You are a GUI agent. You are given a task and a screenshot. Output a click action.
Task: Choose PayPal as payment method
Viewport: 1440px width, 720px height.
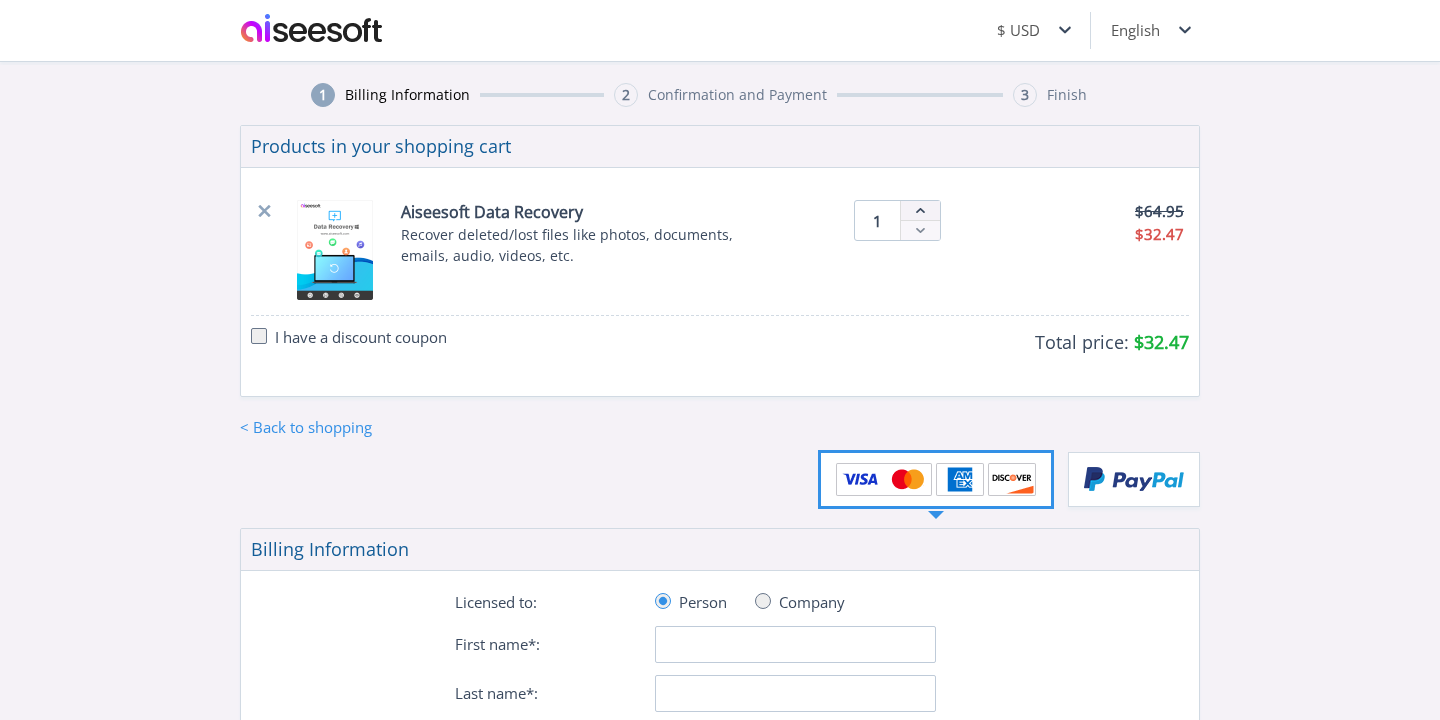point(1133,479)
